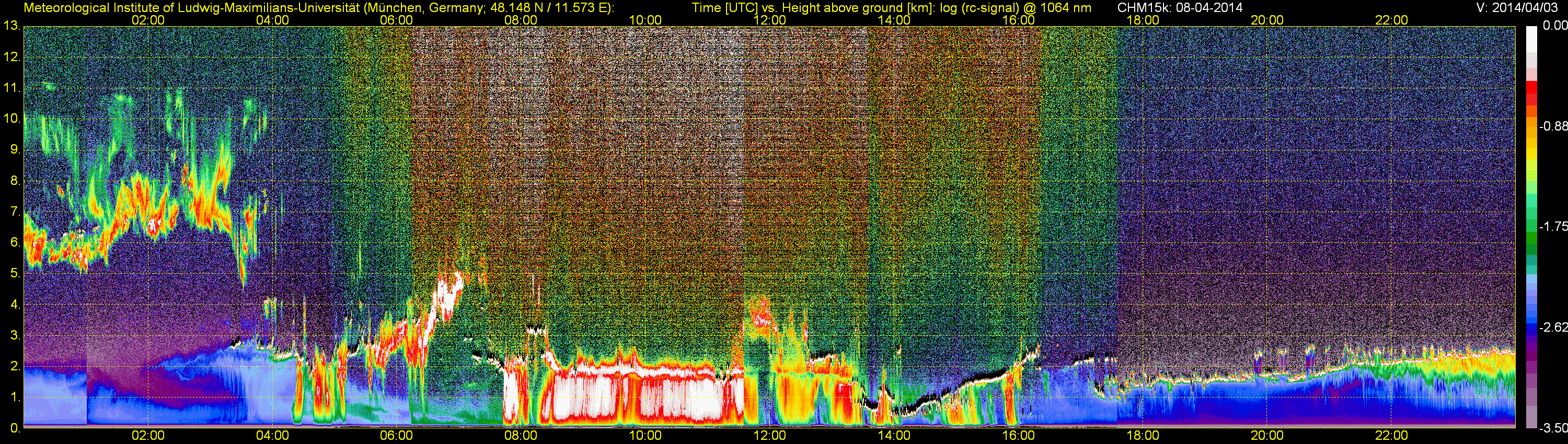Click the -1.75 color scale value
The image size is (1568, 444).
click(x=1553, y=226)
